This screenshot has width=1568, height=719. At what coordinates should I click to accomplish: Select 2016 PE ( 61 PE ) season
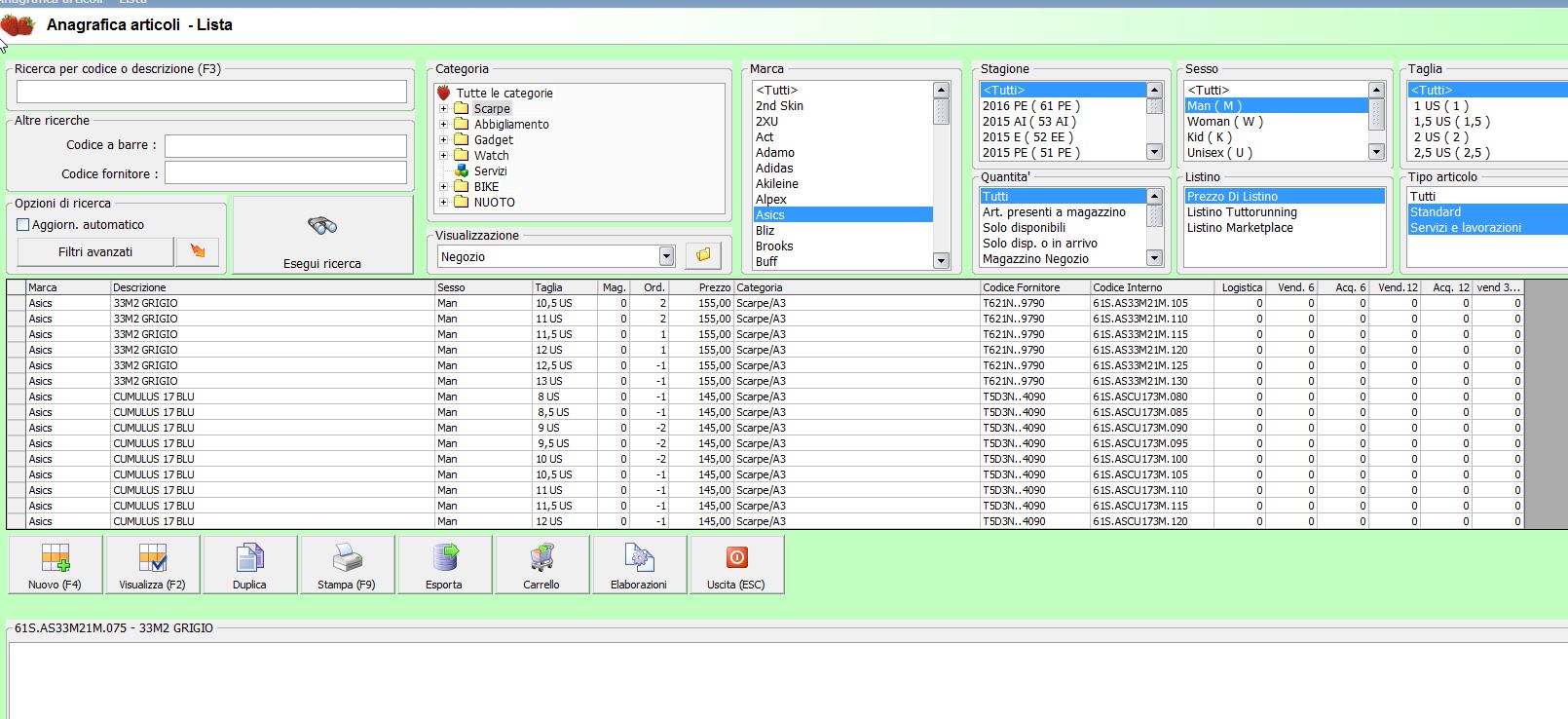1063,106
